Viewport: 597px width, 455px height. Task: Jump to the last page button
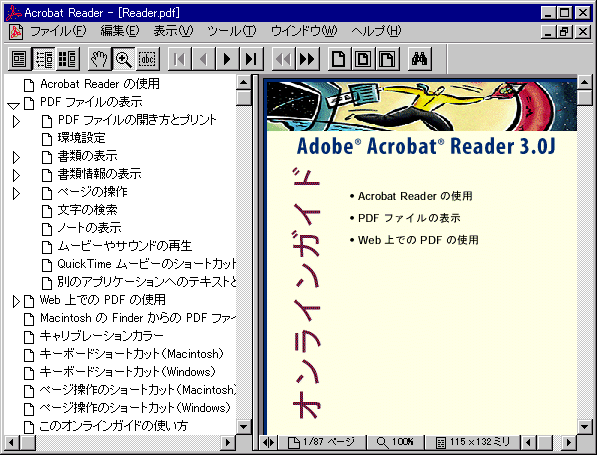[x=251, y=59]
